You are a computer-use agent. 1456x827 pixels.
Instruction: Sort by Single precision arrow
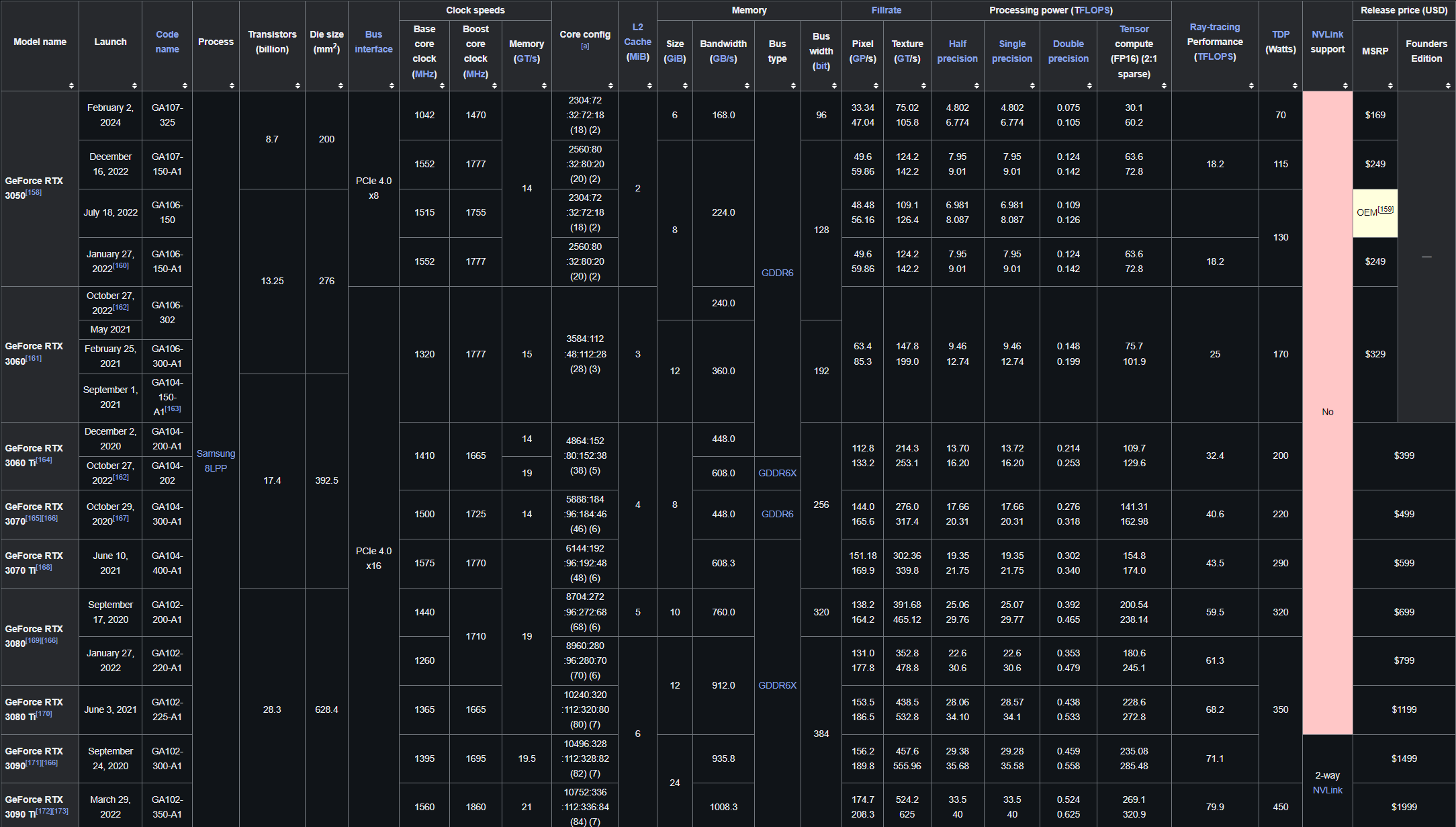coord(1032,86)
